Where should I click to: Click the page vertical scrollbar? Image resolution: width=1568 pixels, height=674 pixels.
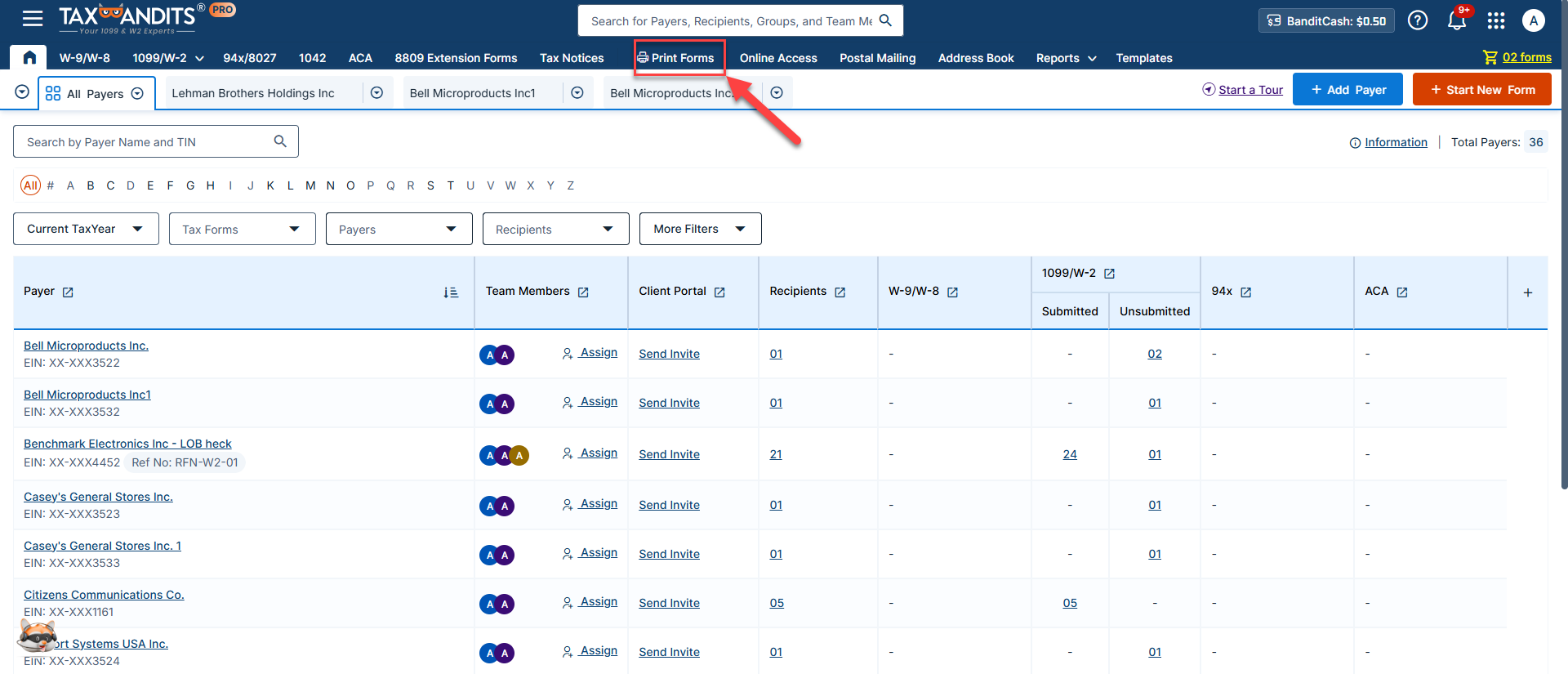pyautogui.click(x=1564, y=245)
